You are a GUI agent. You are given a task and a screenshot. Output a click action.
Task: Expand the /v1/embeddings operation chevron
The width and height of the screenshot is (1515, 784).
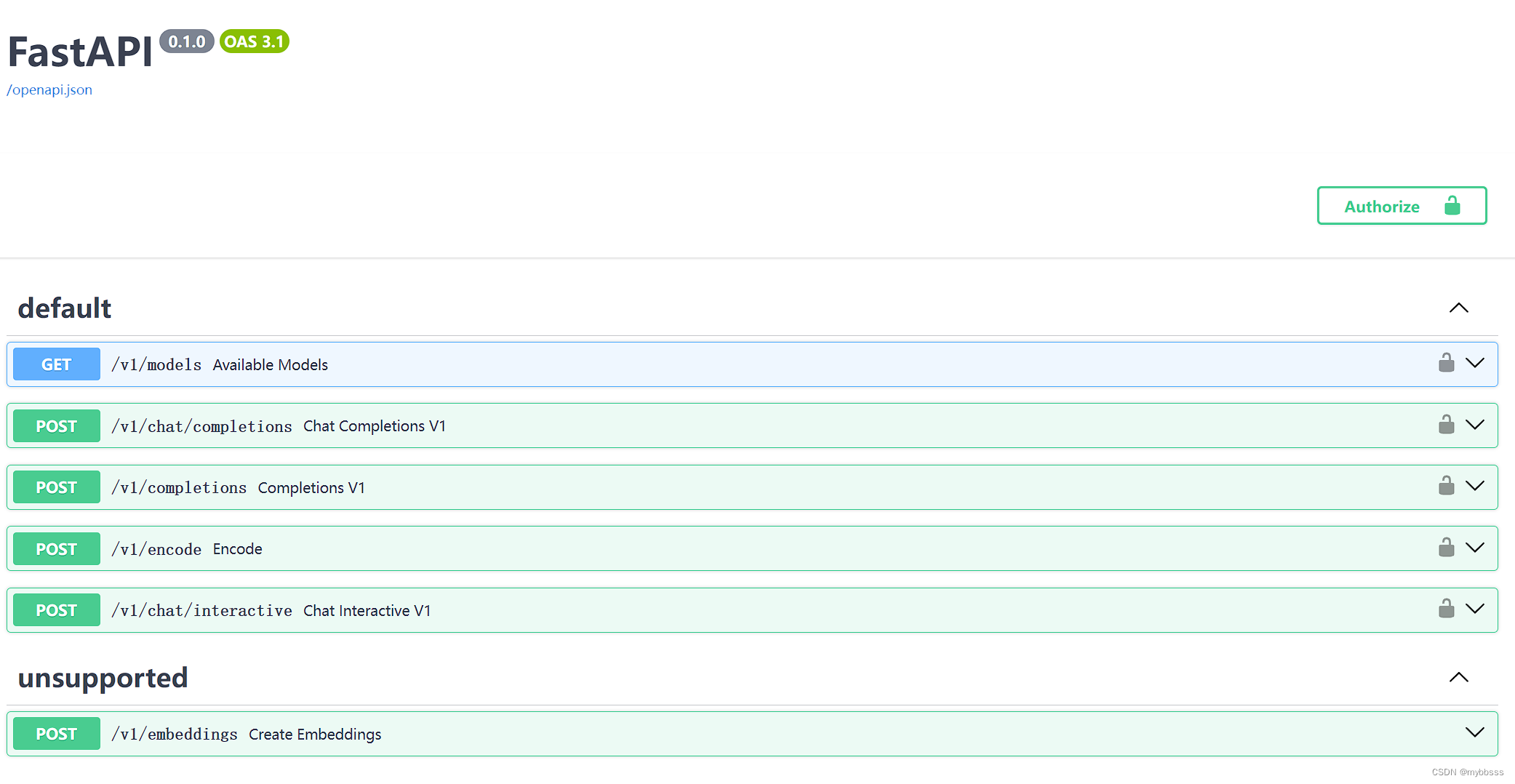[x=1475, y=732]
